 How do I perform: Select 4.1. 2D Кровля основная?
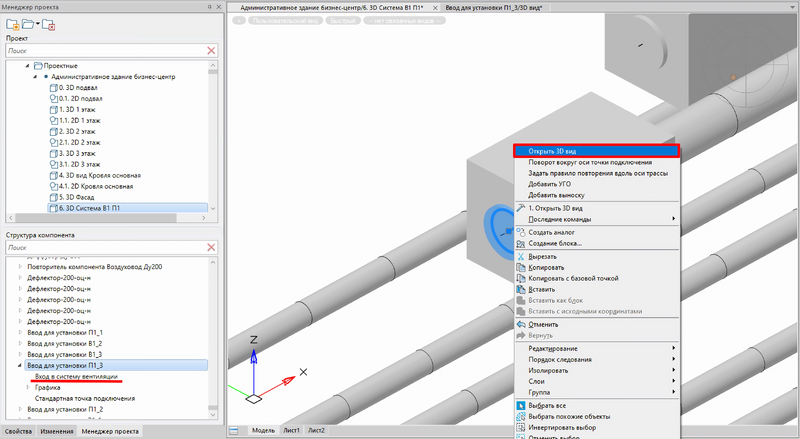(91, 186)
